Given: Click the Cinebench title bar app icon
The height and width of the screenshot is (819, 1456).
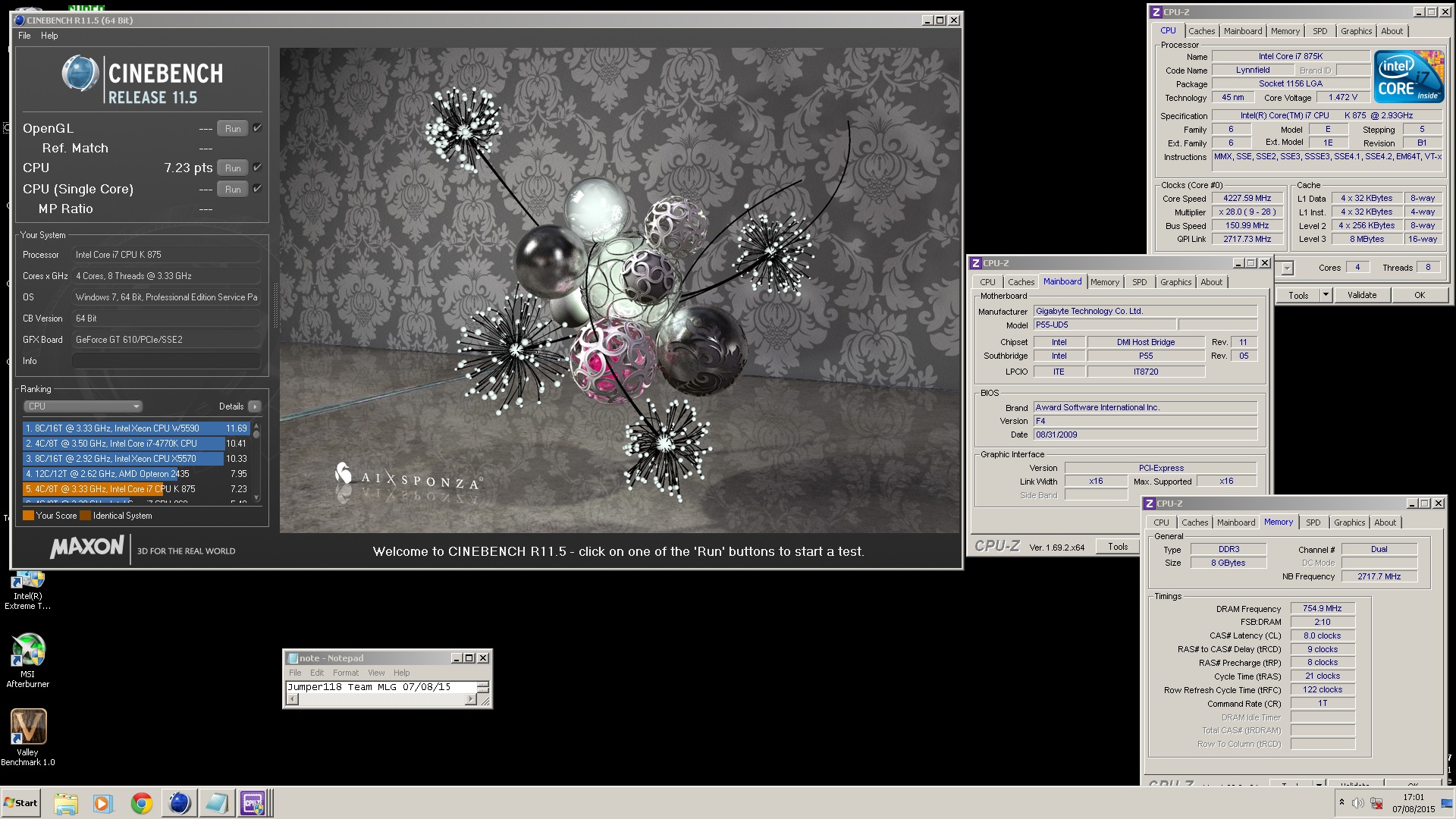Looking at the screenshot, I should [19, 20].
